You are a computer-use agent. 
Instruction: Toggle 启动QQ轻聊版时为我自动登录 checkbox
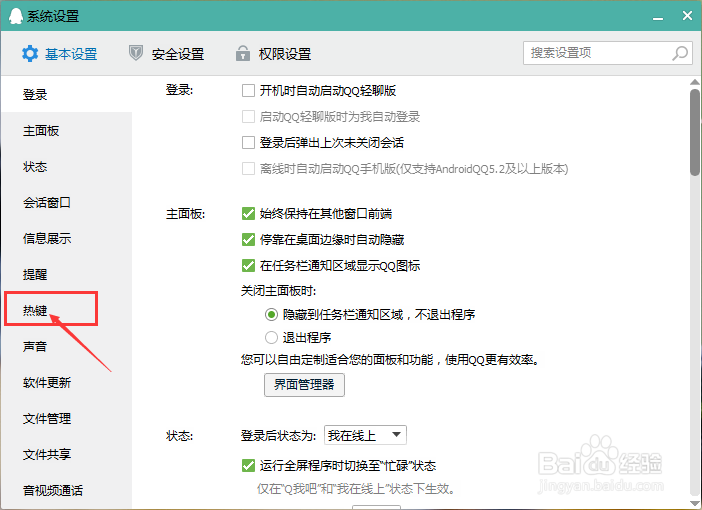pos(248,116)
